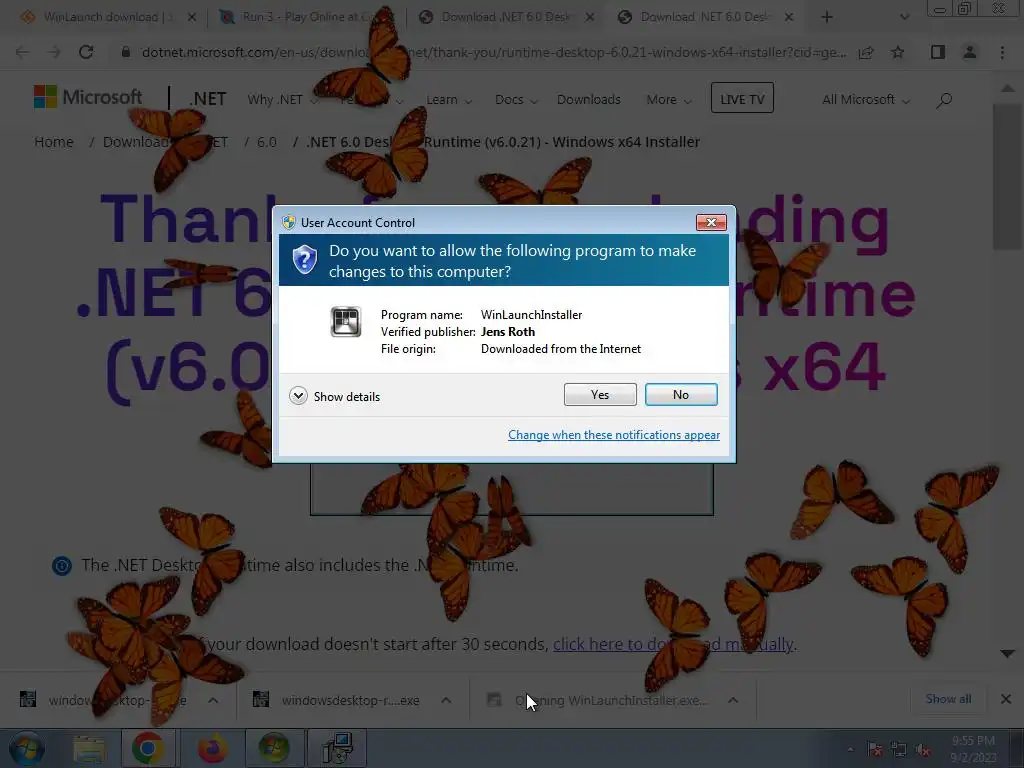Click Show all downloads
Viewport: 1024px width, 768px height.
tap(948, 699)
